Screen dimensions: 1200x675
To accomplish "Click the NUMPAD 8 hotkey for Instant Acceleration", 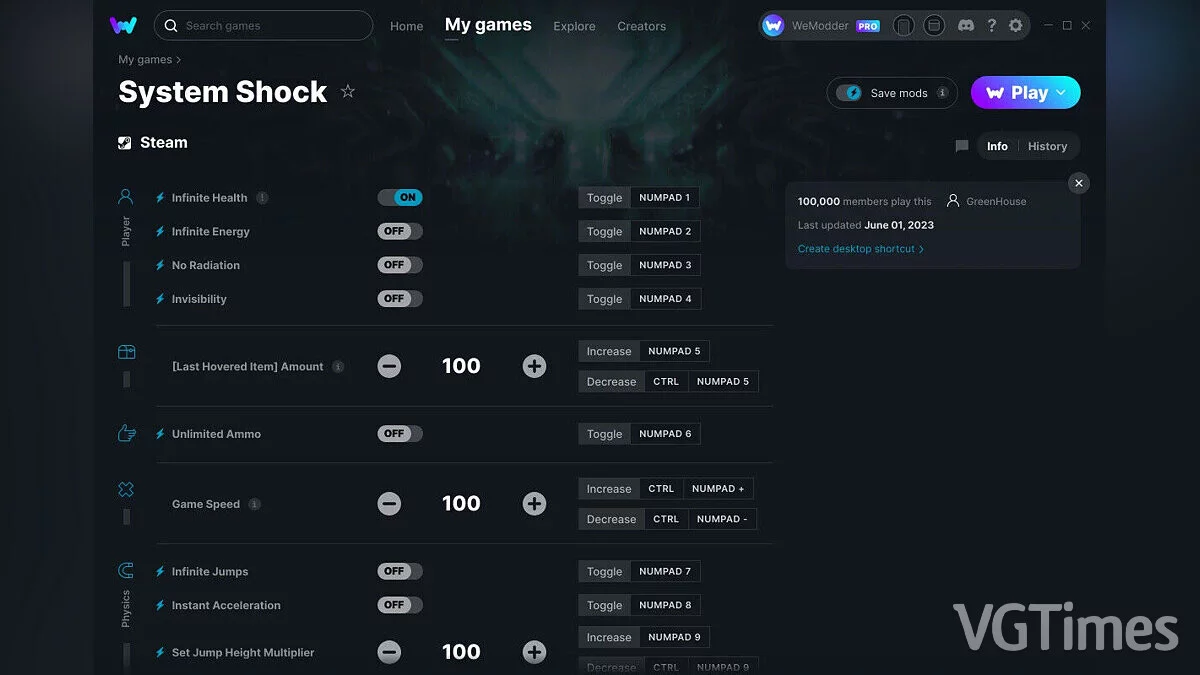I will pyautogui.click(x=665, y=605).
